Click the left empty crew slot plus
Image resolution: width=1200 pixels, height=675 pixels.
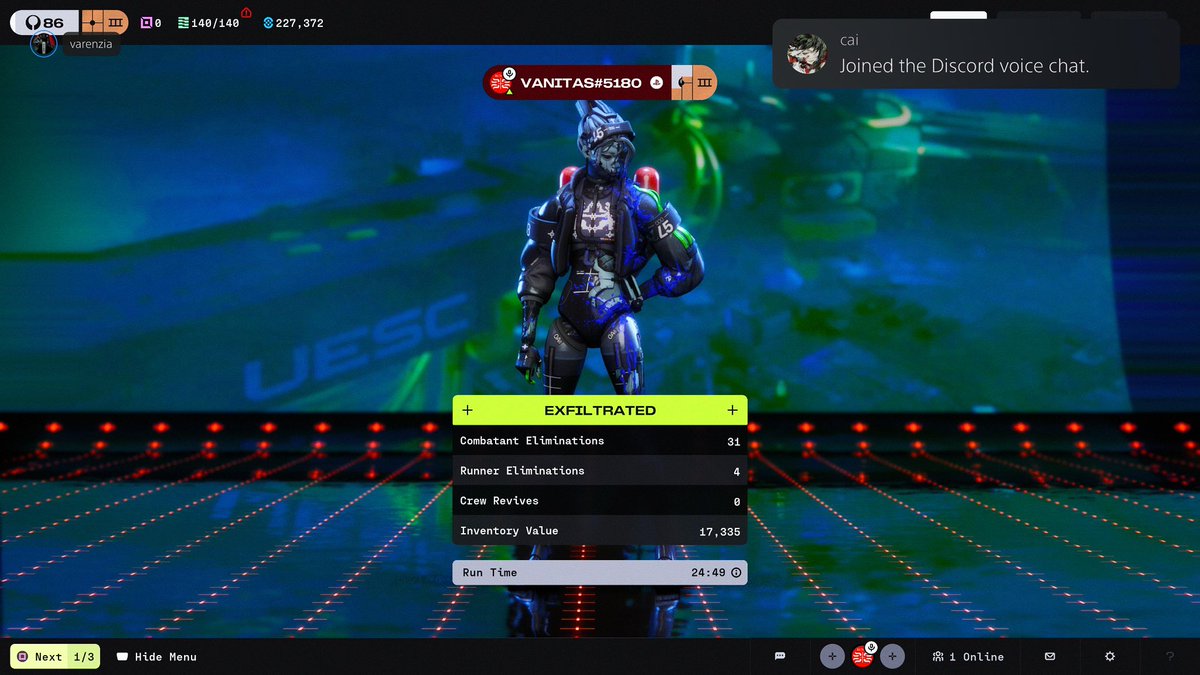pyautogui.click(x=832, y=657)
